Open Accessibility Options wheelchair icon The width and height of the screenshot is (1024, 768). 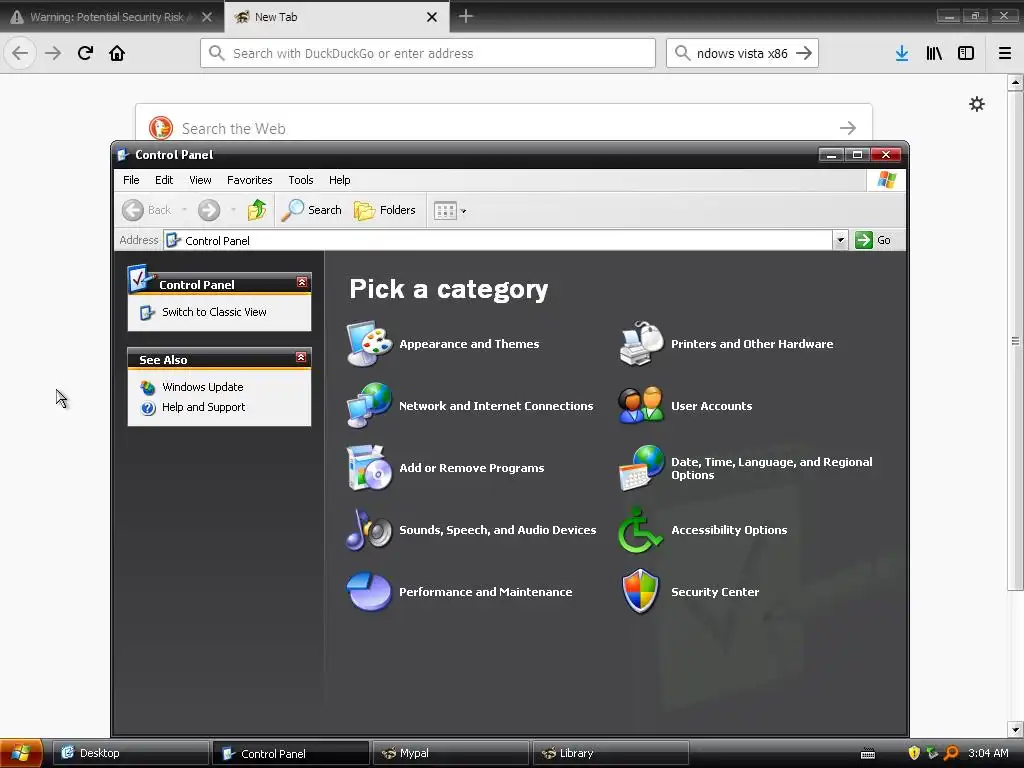[641, 530]
